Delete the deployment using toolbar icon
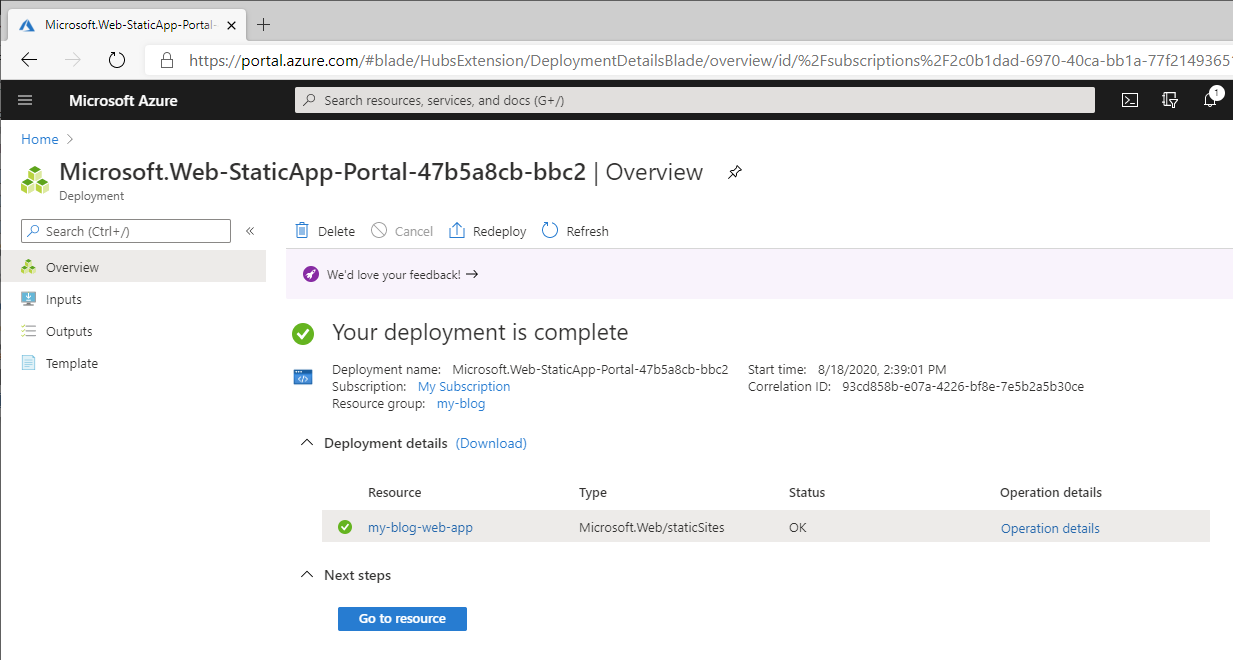 (x=324, y=230)
